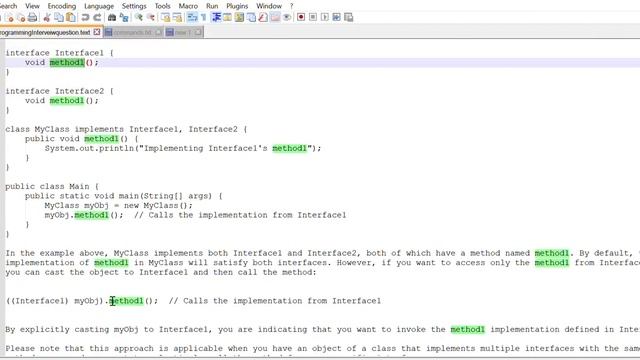Toggle Word wrap in the toolbar
The width and height of the screenshot is (640, 360).
pos(192,17)
